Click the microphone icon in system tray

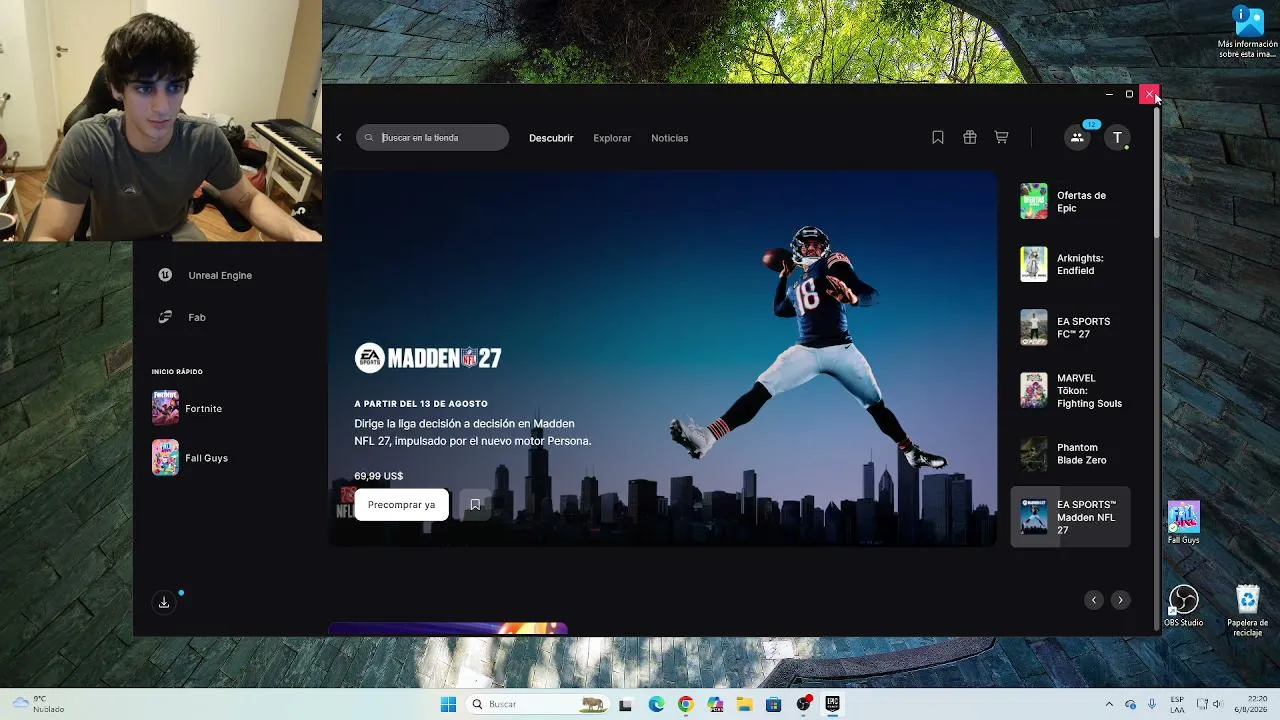tap(1152, 704)
